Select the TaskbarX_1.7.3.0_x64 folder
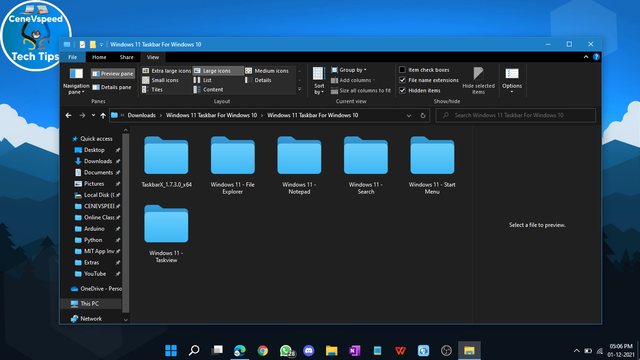The height and width of the screenshot is (360, 640). tap(166, 162)
